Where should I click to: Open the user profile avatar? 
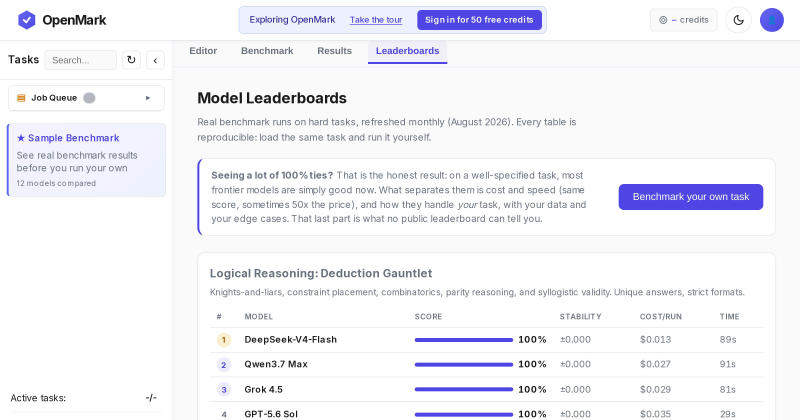[771, 20]
